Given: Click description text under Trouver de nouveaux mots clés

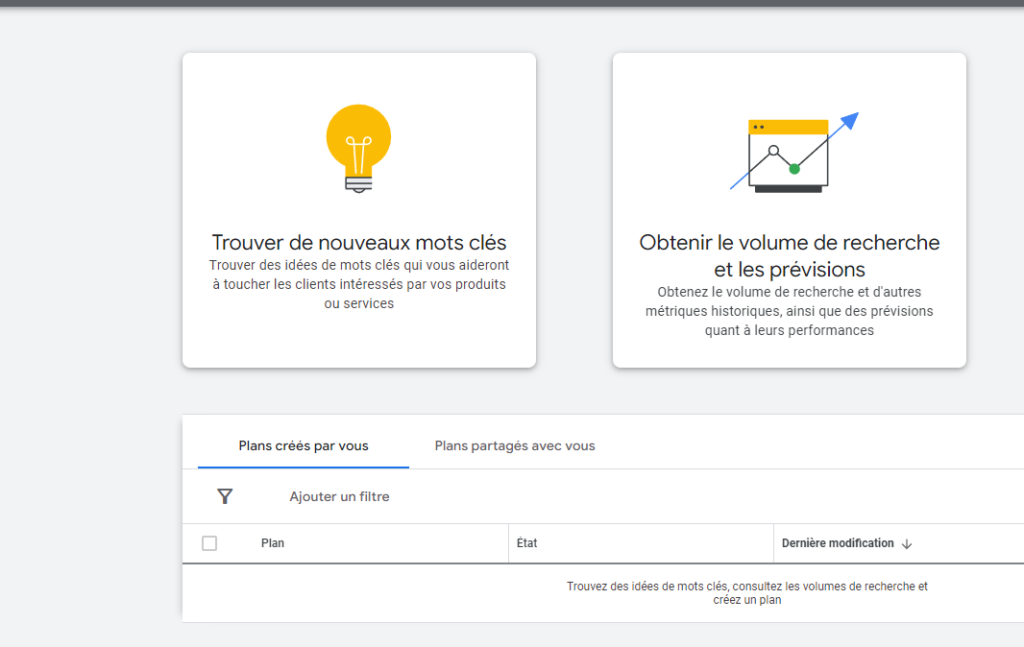Looking at the screenshot, I should (x=359, y=284).
